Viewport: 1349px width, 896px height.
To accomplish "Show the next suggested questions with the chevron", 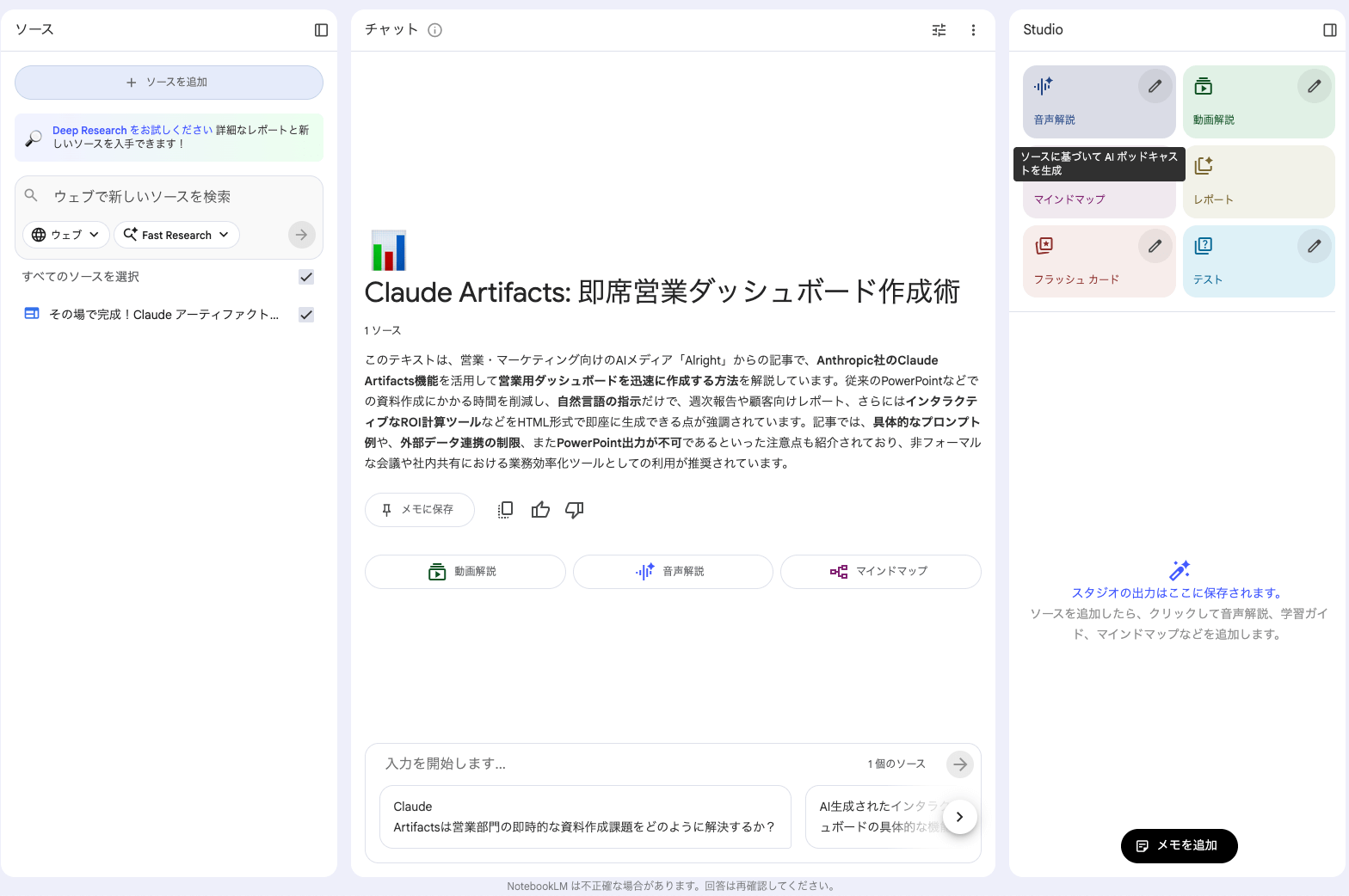I will tap(959, 817).
